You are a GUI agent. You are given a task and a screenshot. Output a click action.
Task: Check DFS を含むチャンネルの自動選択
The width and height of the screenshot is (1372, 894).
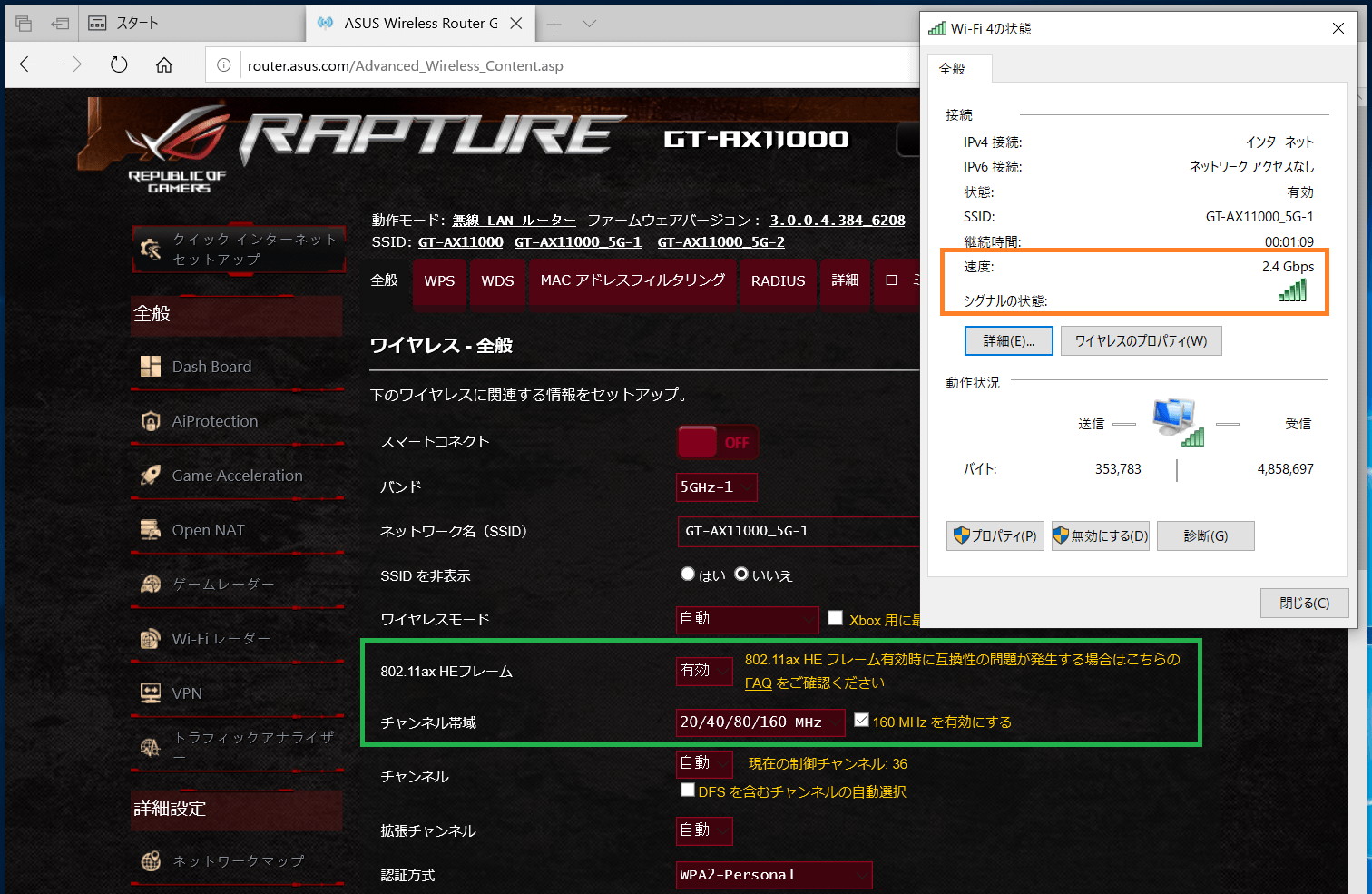point(688,791)
